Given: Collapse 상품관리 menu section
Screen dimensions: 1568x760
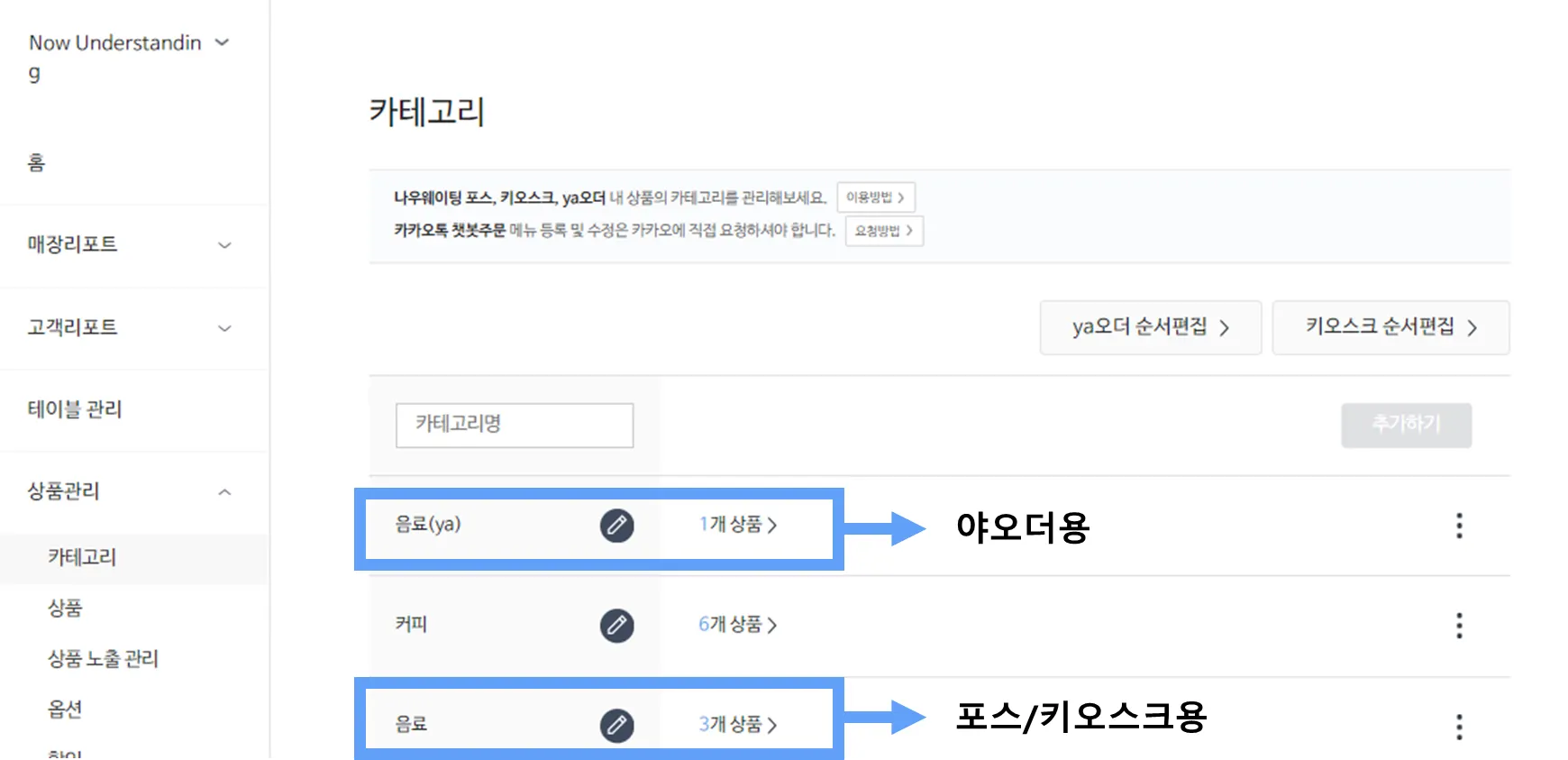Looking at the screenshot, I should 224,492.
